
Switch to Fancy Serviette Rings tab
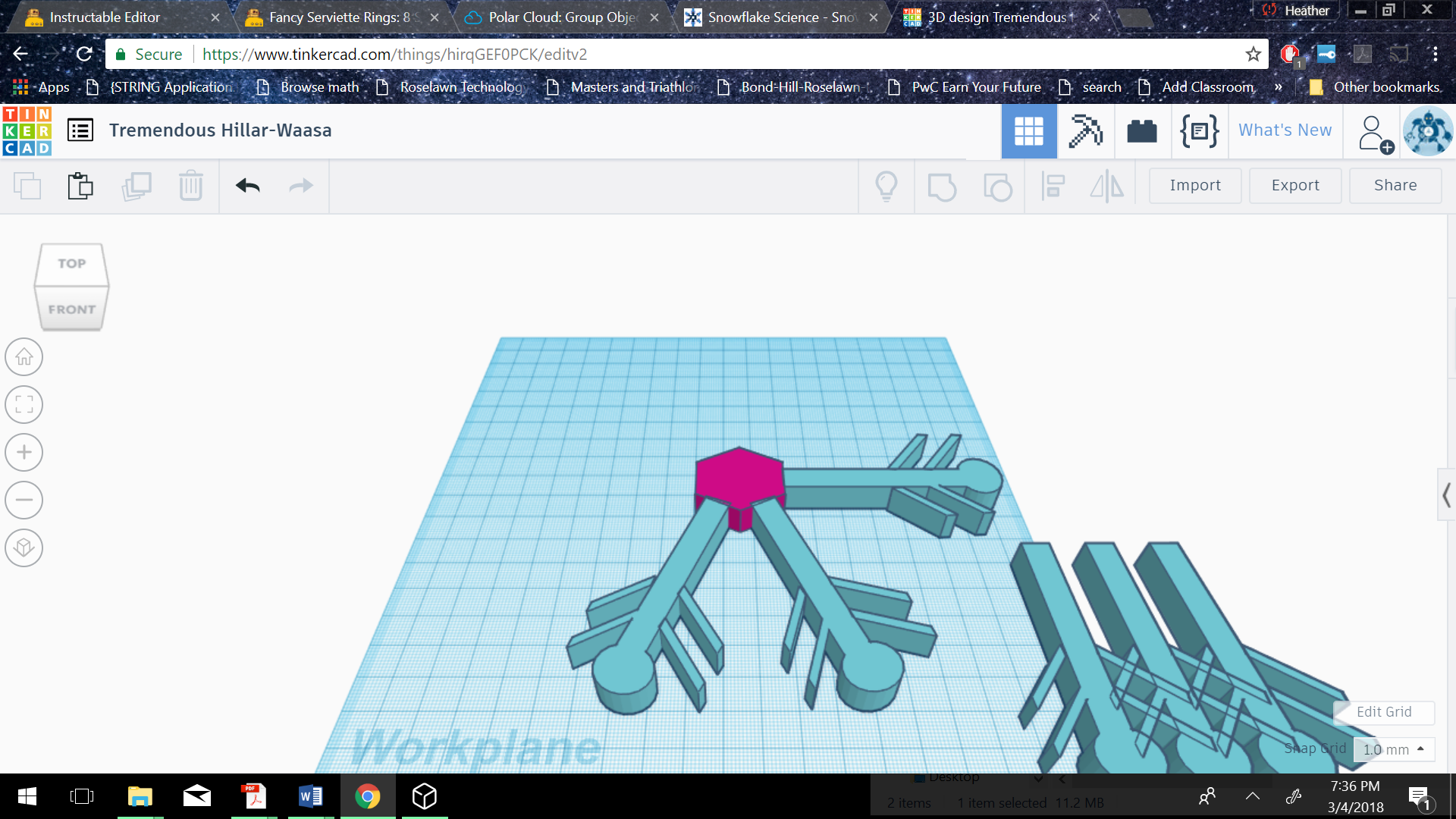pos(340,17)
